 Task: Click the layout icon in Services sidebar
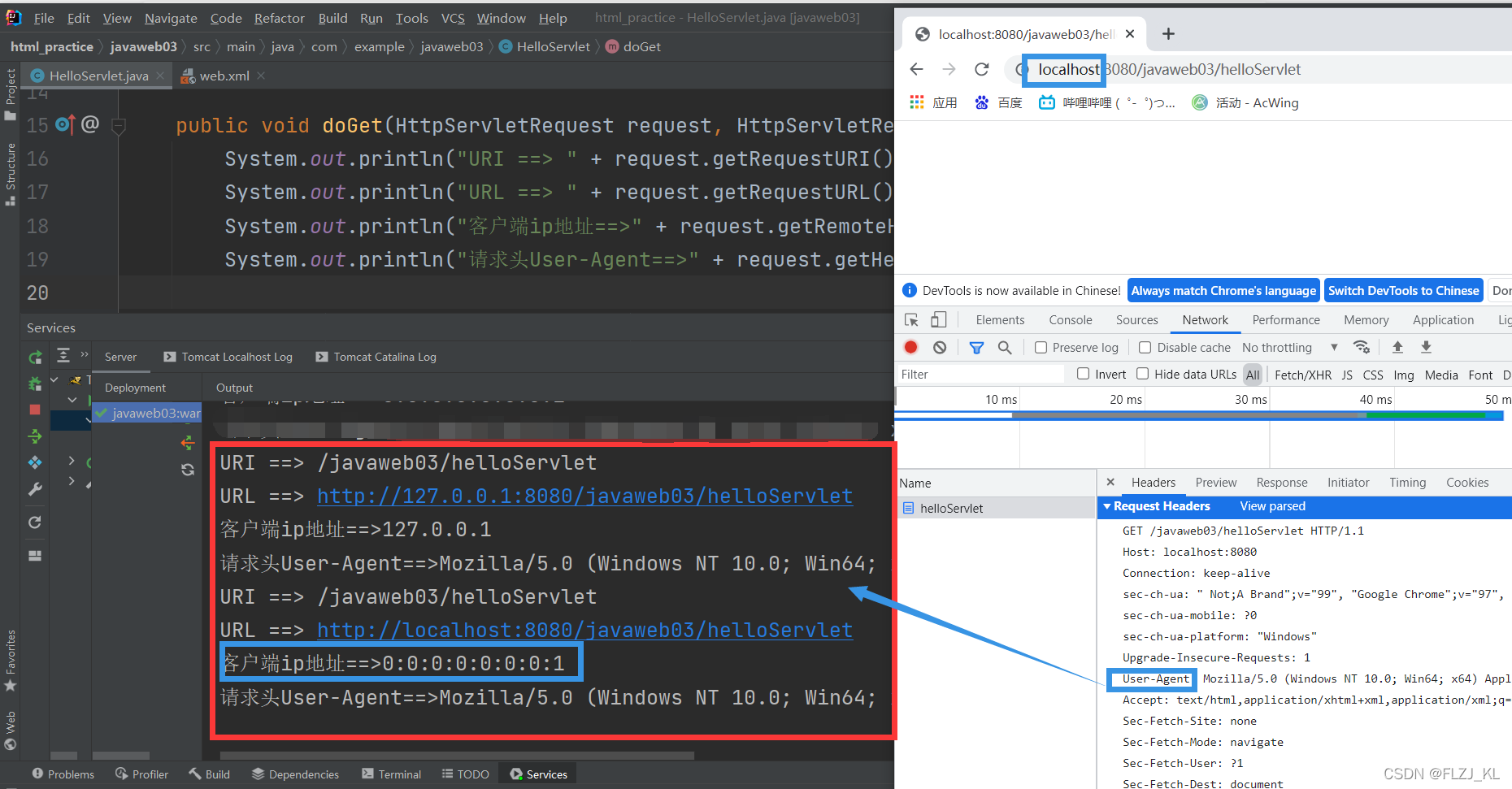click(x=35, y=556)
